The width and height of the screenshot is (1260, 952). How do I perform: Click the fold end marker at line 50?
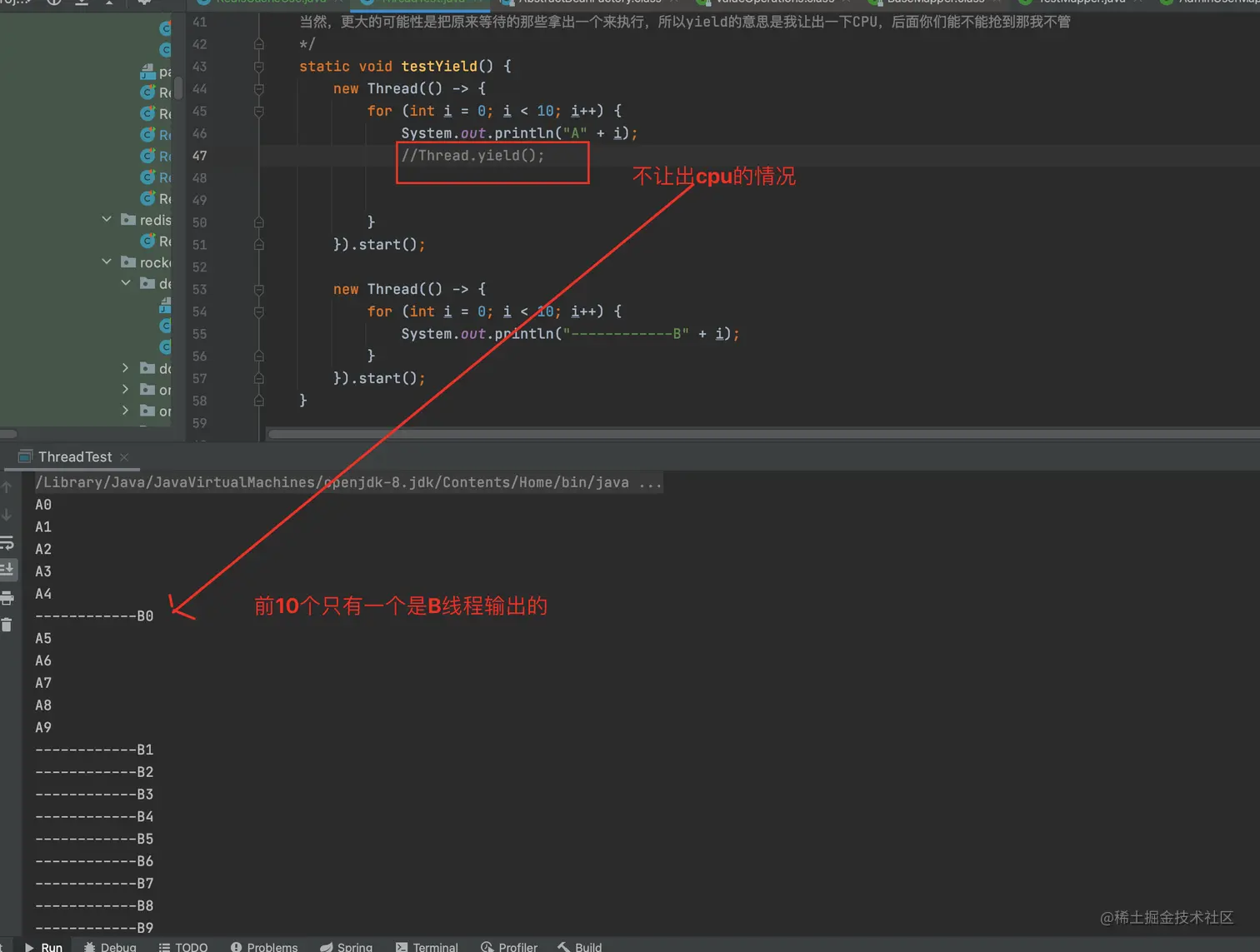[x=259, y=222]
